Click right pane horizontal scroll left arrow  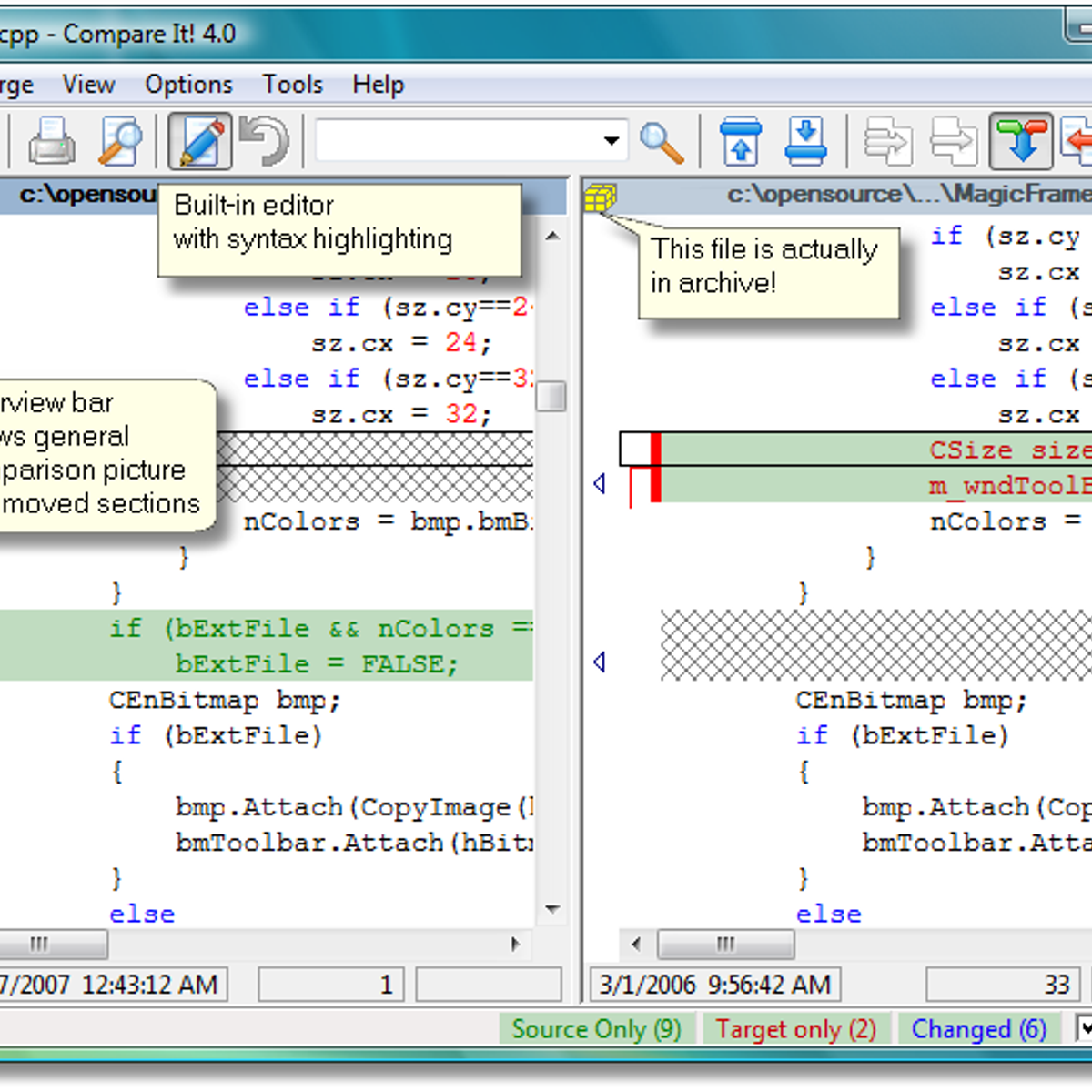(x=635, y=944)
